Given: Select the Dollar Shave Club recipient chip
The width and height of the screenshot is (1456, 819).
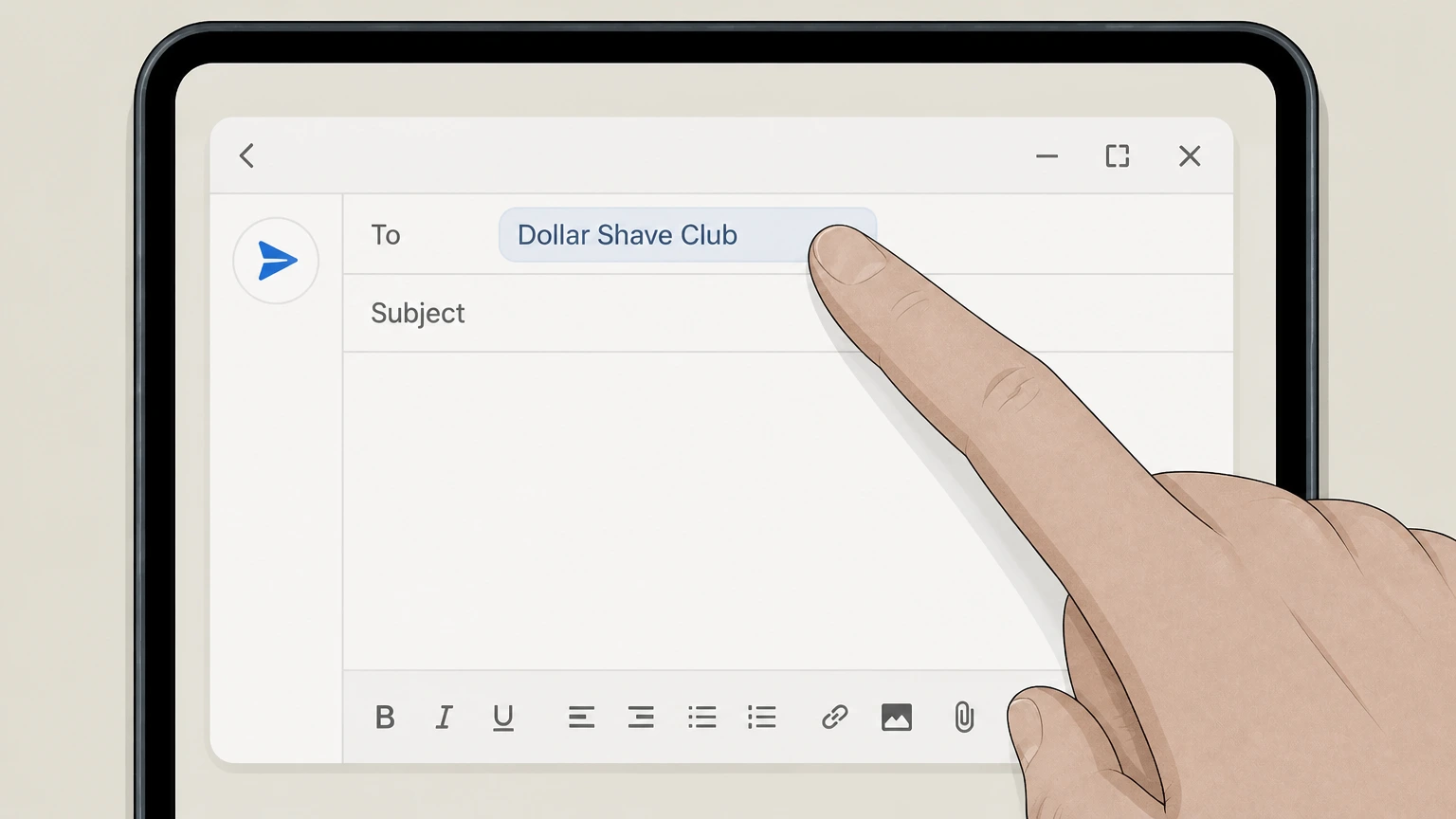Looking at the screenshot, I should point(687,235).
